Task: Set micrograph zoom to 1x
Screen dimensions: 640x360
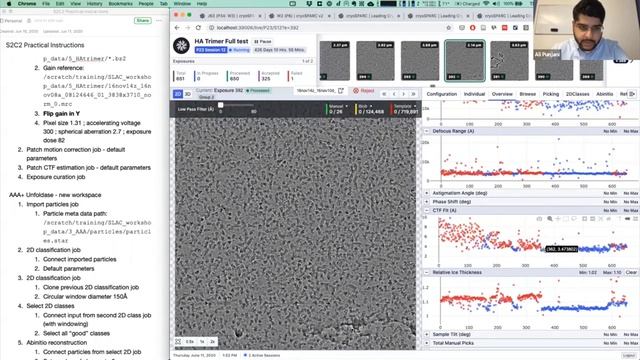Action: pyautogui.click(x=202, y=342)
